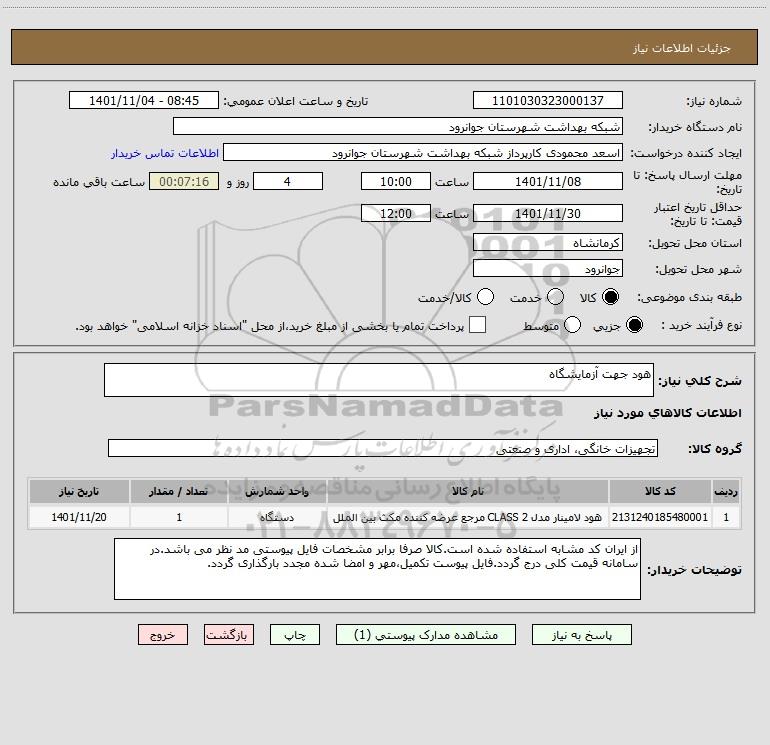Click the نام کالا column header
Image resolution: width=770 pixels, height=745 pixels.
coord(468,491)
